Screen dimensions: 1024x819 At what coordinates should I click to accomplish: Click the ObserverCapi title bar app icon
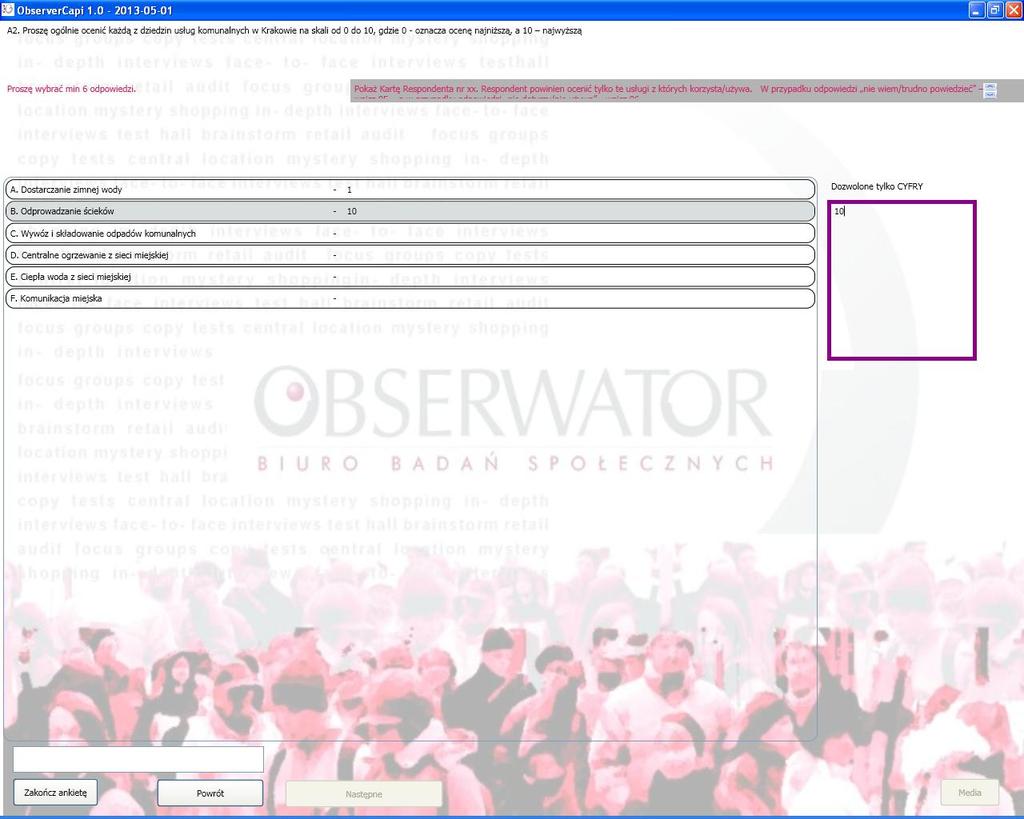tap(7, 10)
